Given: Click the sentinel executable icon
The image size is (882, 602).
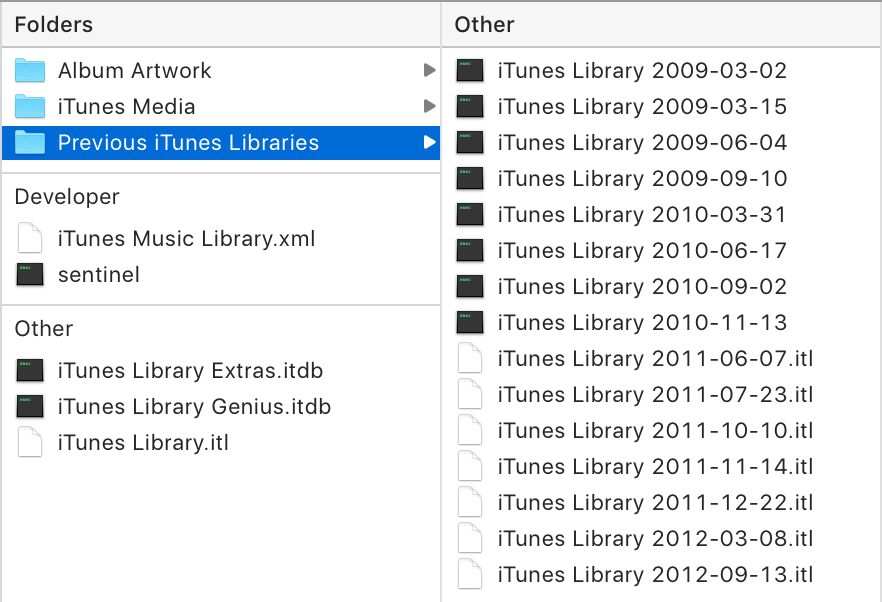Looking at the screenshot, I should (30, 275).
